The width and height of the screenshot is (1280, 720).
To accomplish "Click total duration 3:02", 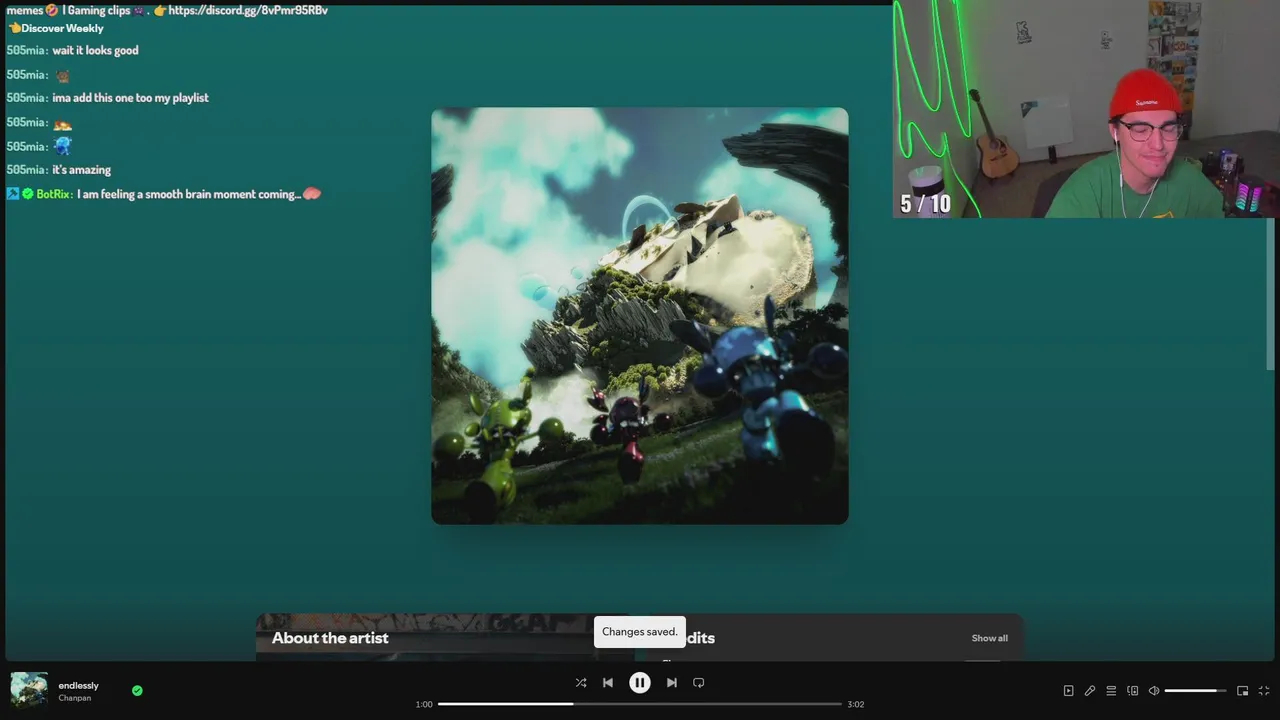I will pos(856,704).
